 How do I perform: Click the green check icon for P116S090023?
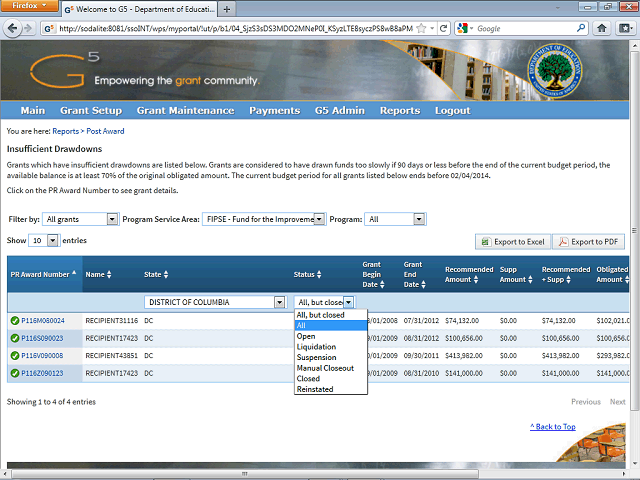tap(15, 338)
